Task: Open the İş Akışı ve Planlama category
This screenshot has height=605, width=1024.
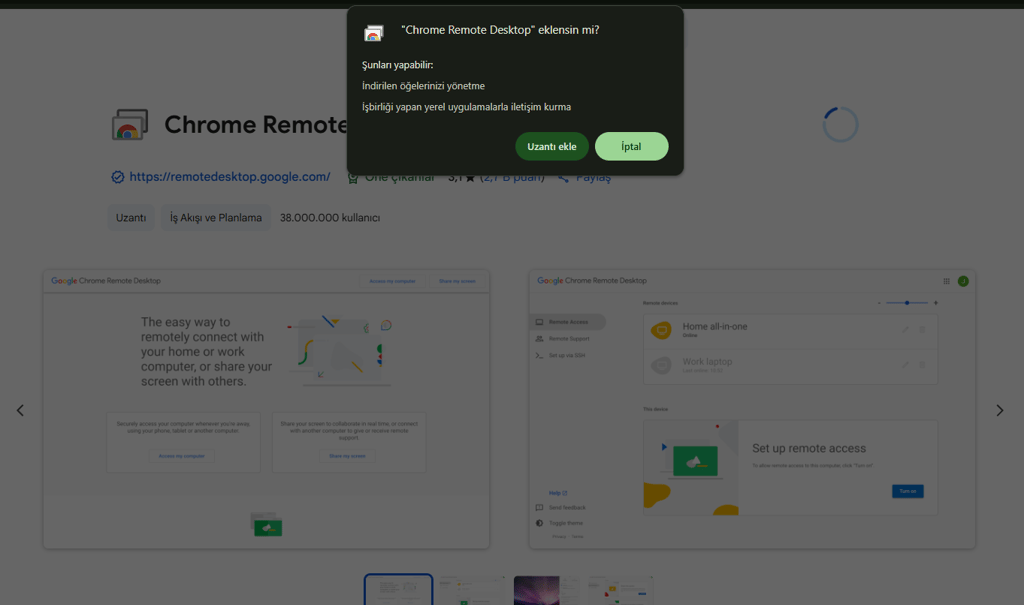Action: 216,218
